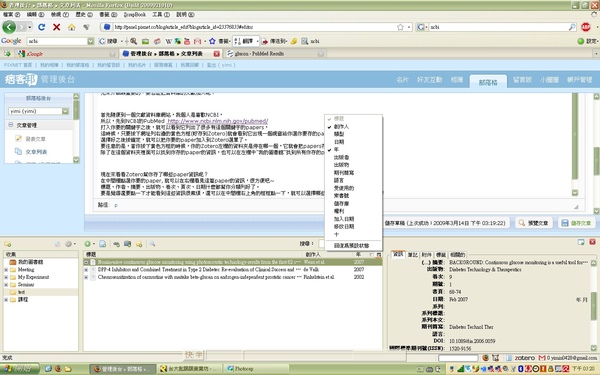Click the editor's vertical scrollbar thumb

[575, 136]
